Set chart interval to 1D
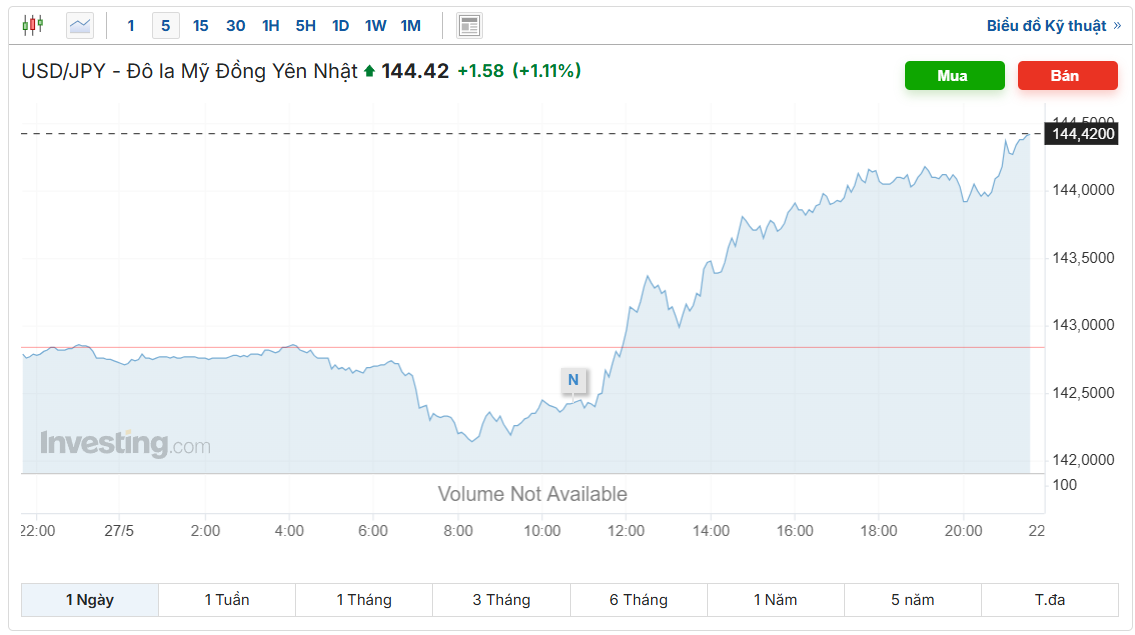The image size is (1135, 635). [x=340, y=26]
